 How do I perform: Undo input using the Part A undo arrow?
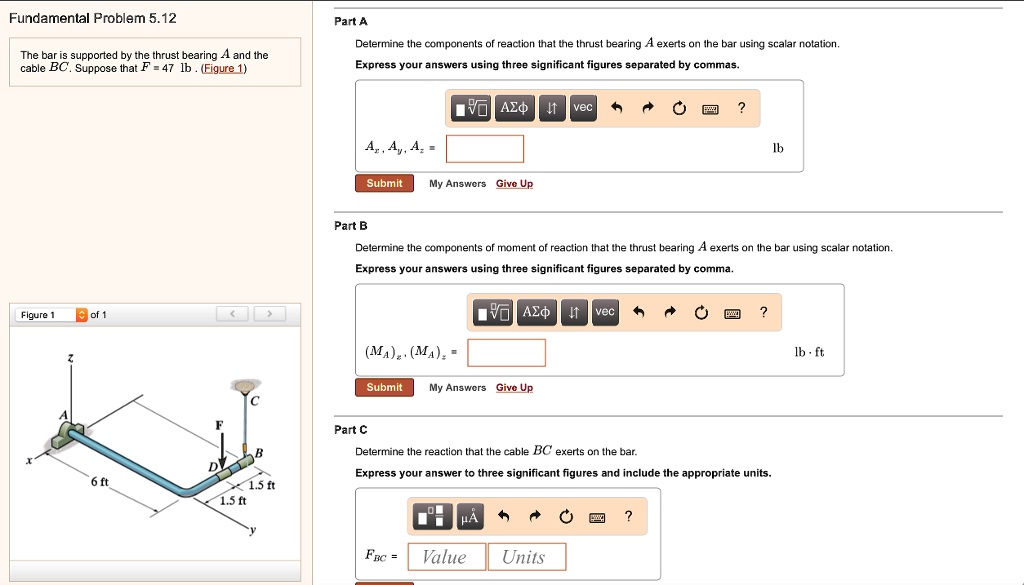pyautogui.click(x=617, y=107)
